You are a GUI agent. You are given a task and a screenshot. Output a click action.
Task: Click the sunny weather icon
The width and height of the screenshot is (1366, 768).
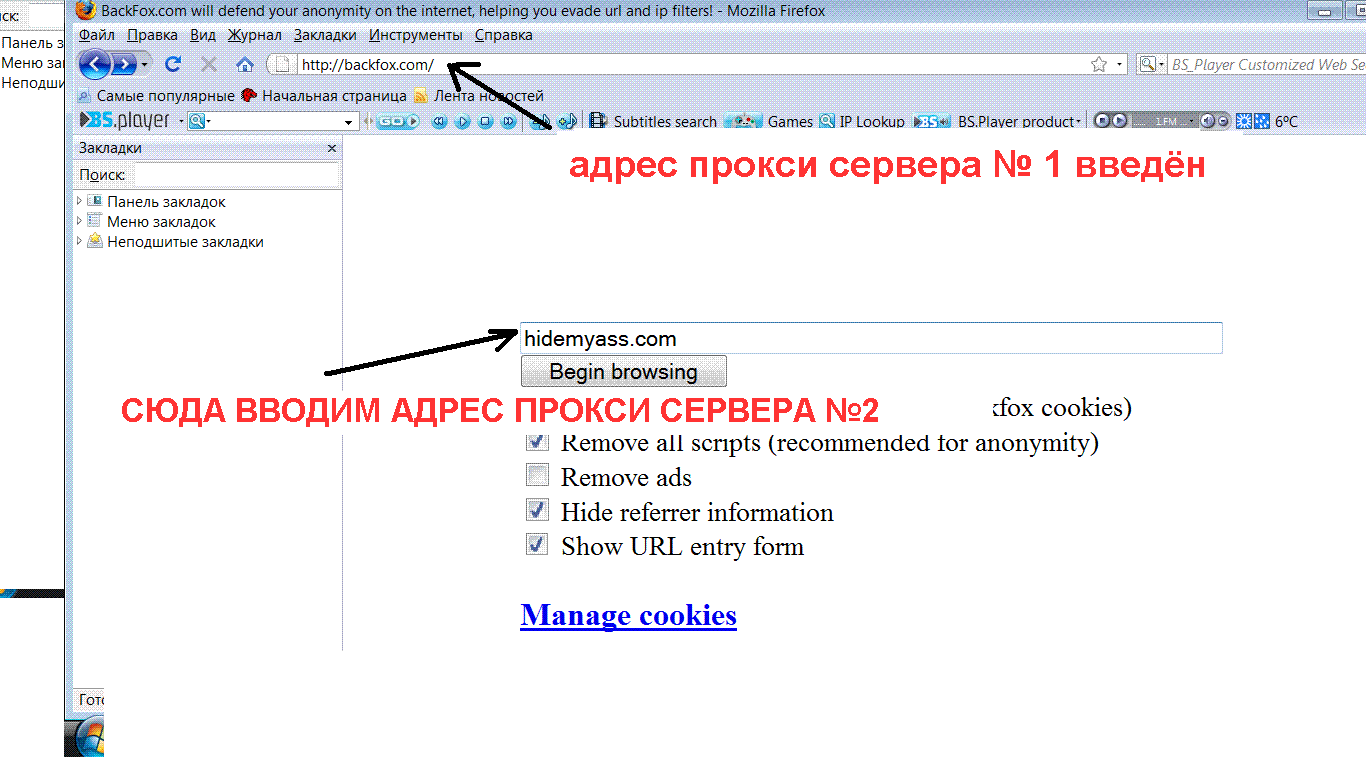[x=1243, y=121]
